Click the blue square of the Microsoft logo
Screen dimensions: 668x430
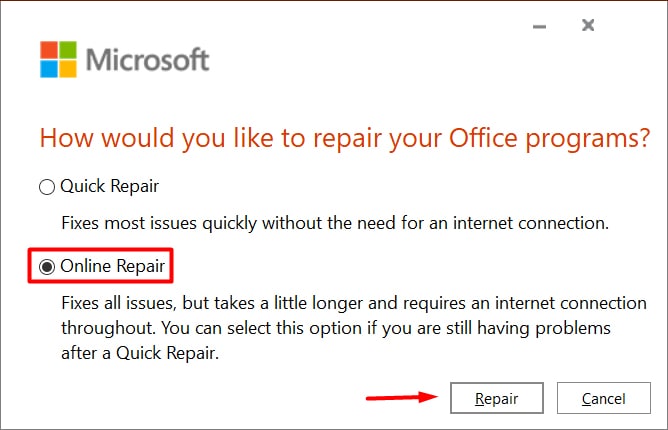pos(49,69)
